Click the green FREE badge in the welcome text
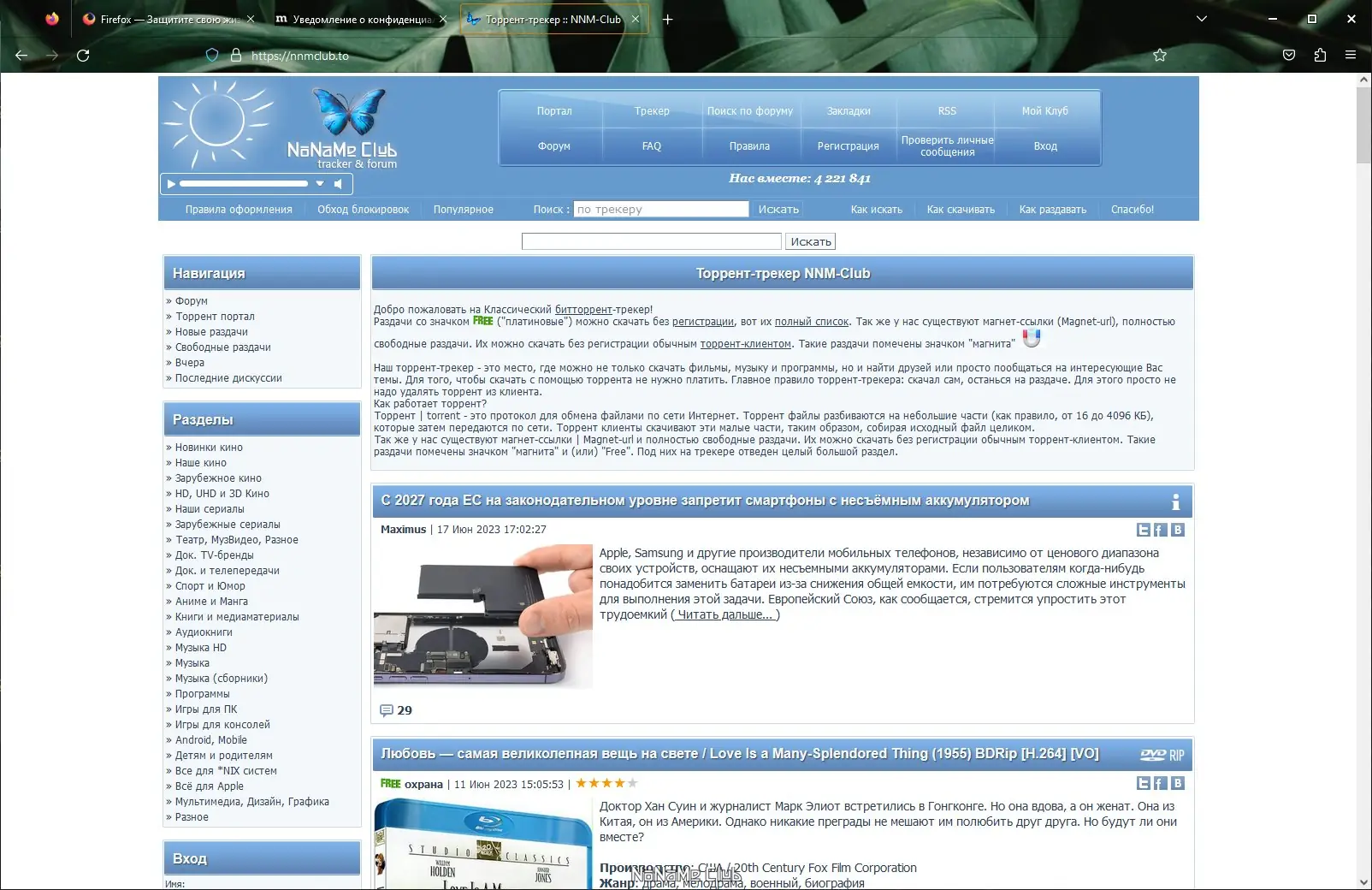 [x=483, y=322]
